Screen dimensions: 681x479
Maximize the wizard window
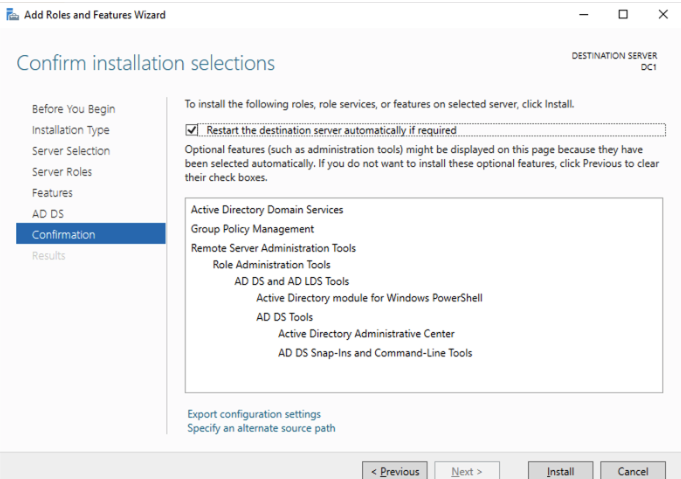pyautogui.click(x=623, y=15)
